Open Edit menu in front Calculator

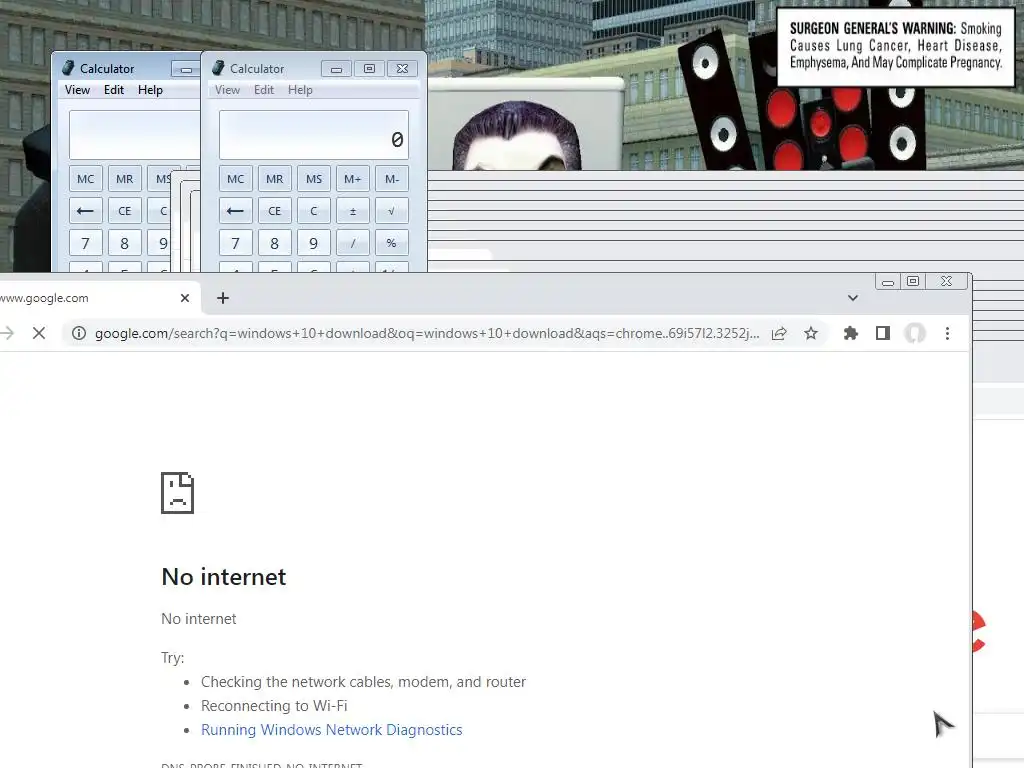point(264,89)
